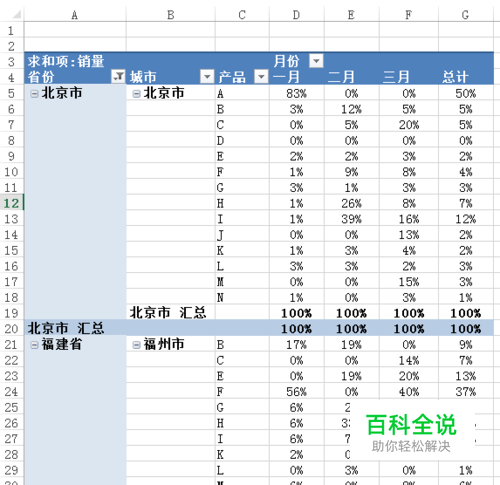Click the 总计 column label
This screenshot has width=500, height=485.
[x=455, y=77]
